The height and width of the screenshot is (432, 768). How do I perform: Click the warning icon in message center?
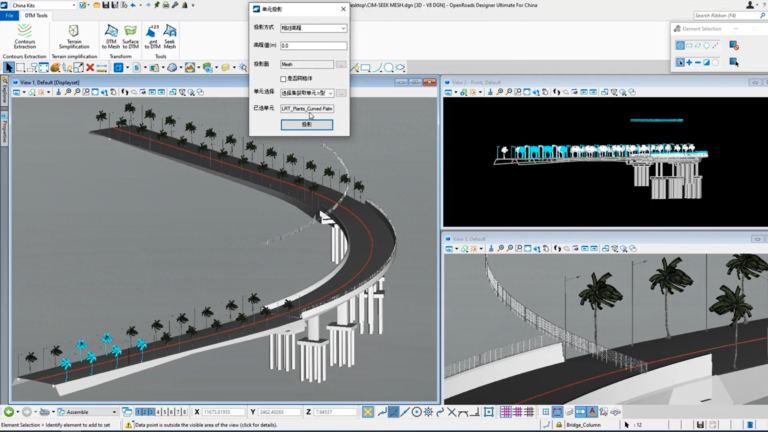pos(128,425)
